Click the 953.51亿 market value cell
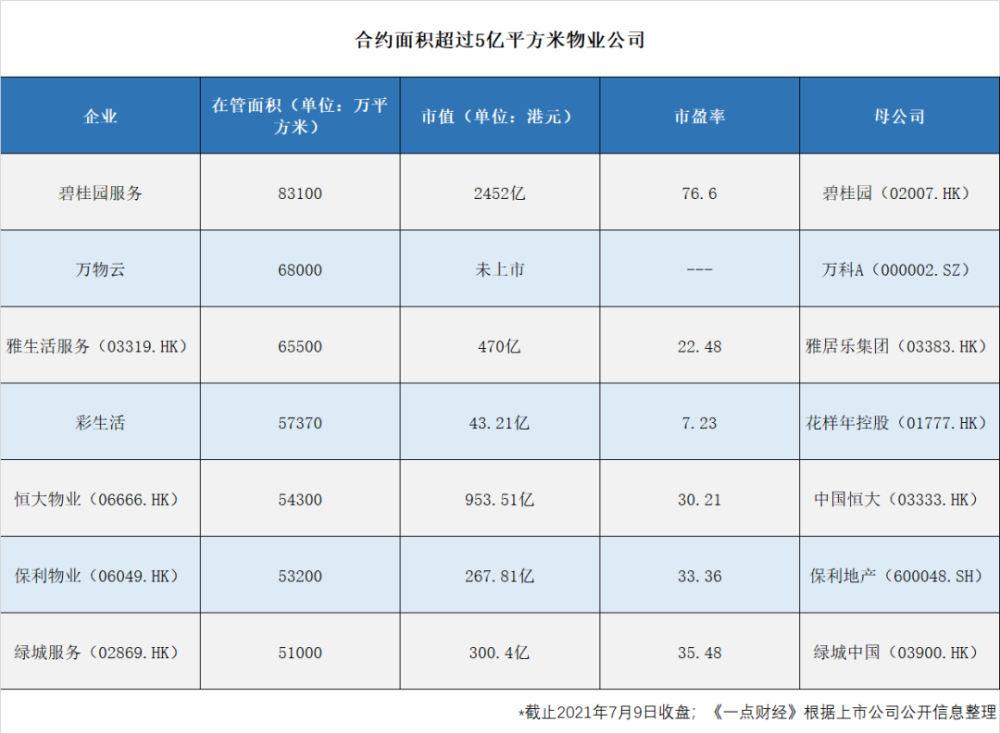This screenshot has height=734, width=1000. click(499, 499)
